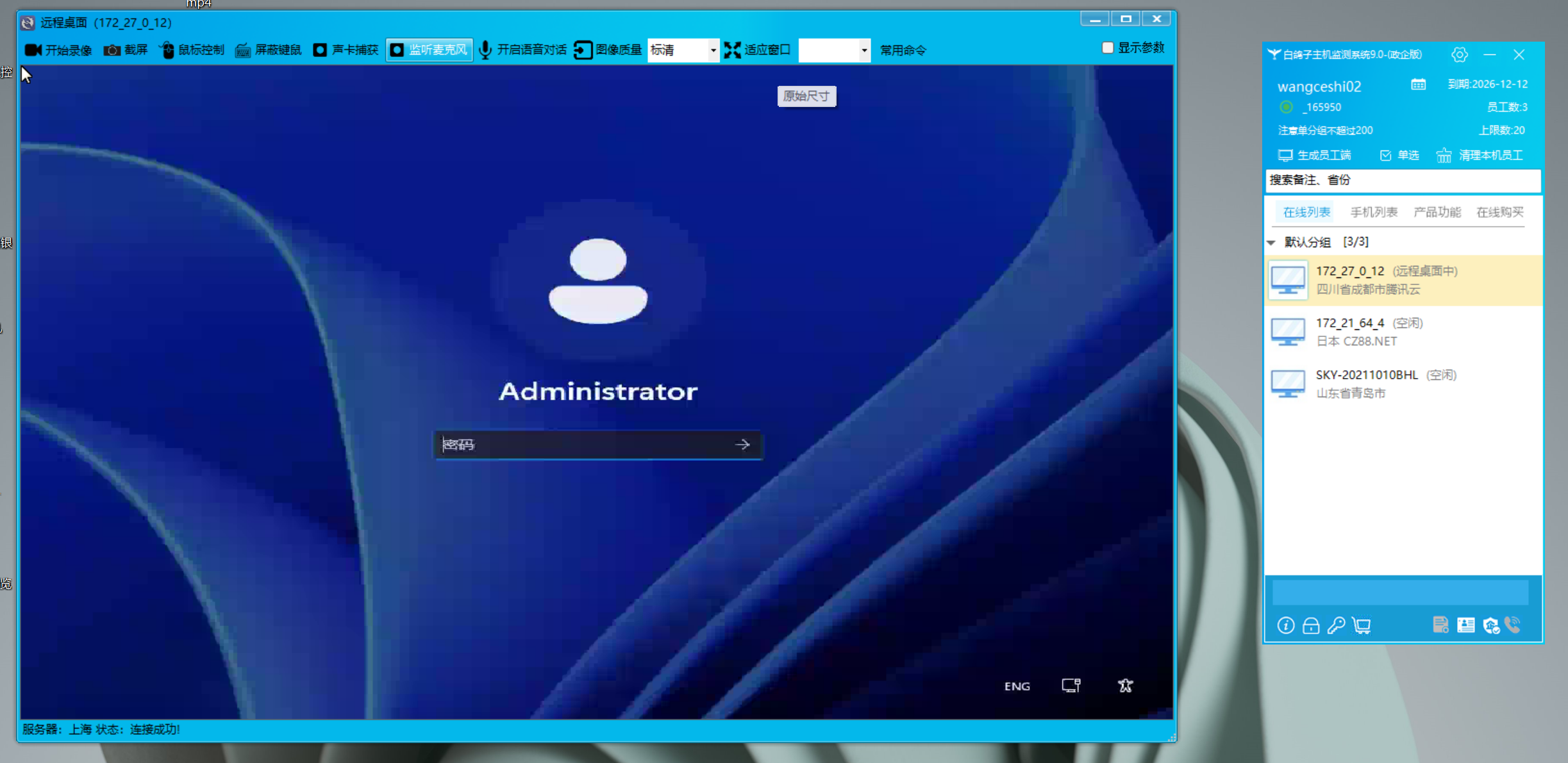Click the 屏蔽键鼠 keyboard block icon
Screen dimensions: 1568x763
pyautogui.click(x=242, y=50)
